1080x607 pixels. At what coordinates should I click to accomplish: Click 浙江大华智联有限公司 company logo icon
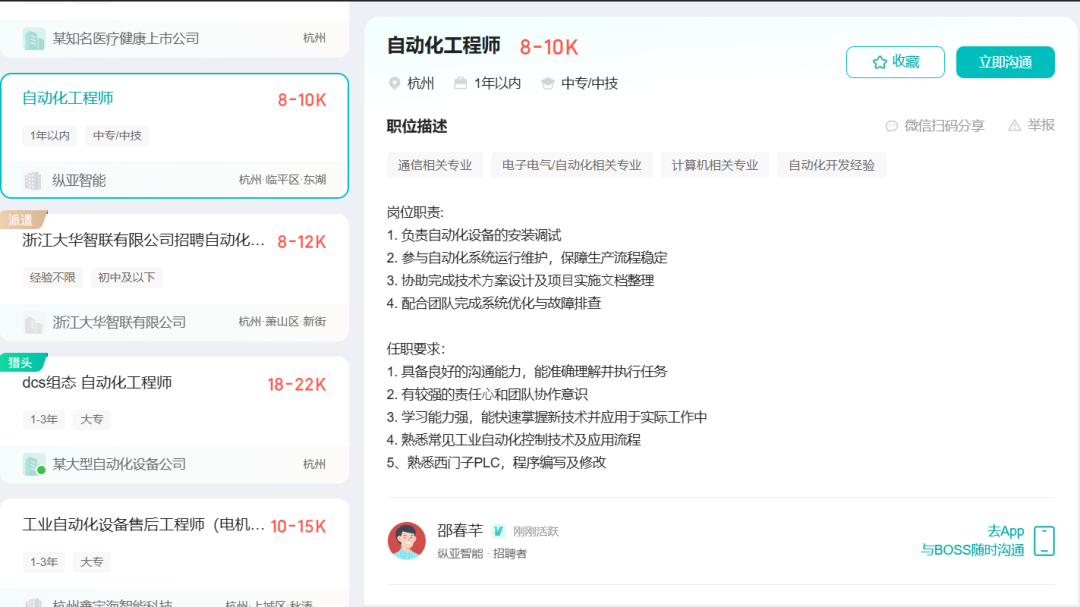point(34,323)
